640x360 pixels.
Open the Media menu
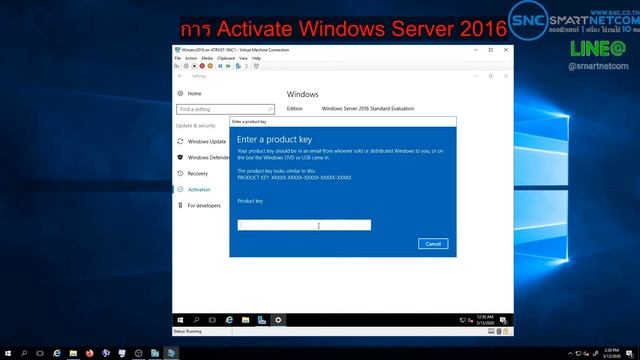[207, 58]
